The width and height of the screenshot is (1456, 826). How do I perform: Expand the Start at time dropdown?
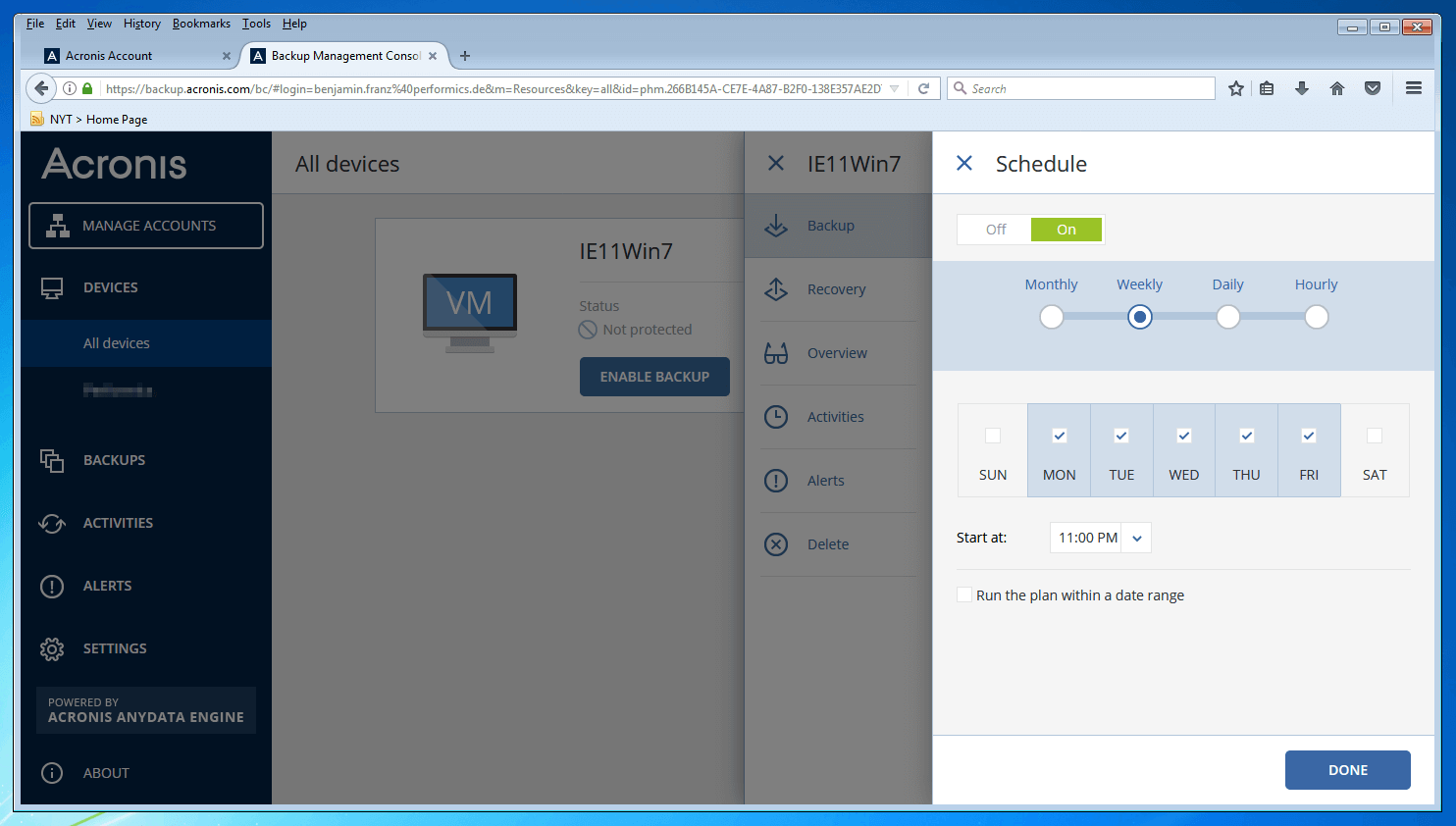coord(1137,539)
